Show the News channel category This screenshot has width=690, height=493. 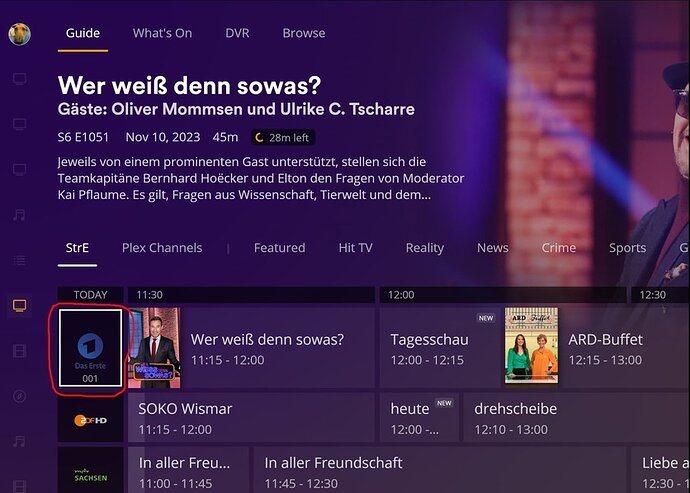point(492,248)
